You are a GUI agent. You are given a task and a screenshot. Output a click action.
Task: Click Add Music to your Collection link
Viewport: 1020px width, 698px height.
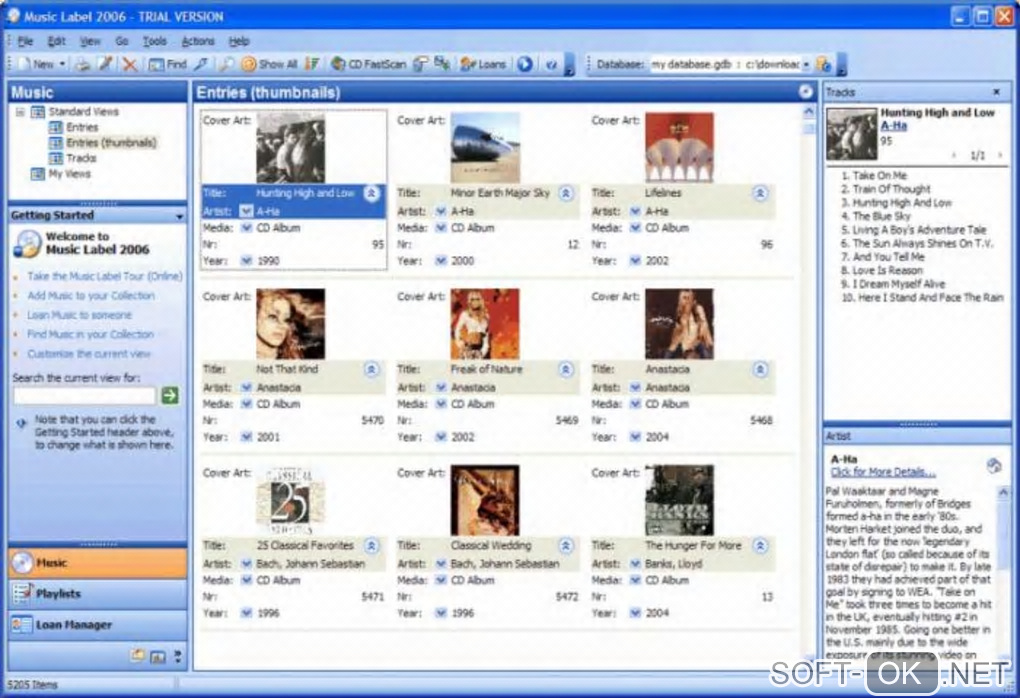pyautogui.click(x=91, y=295)
